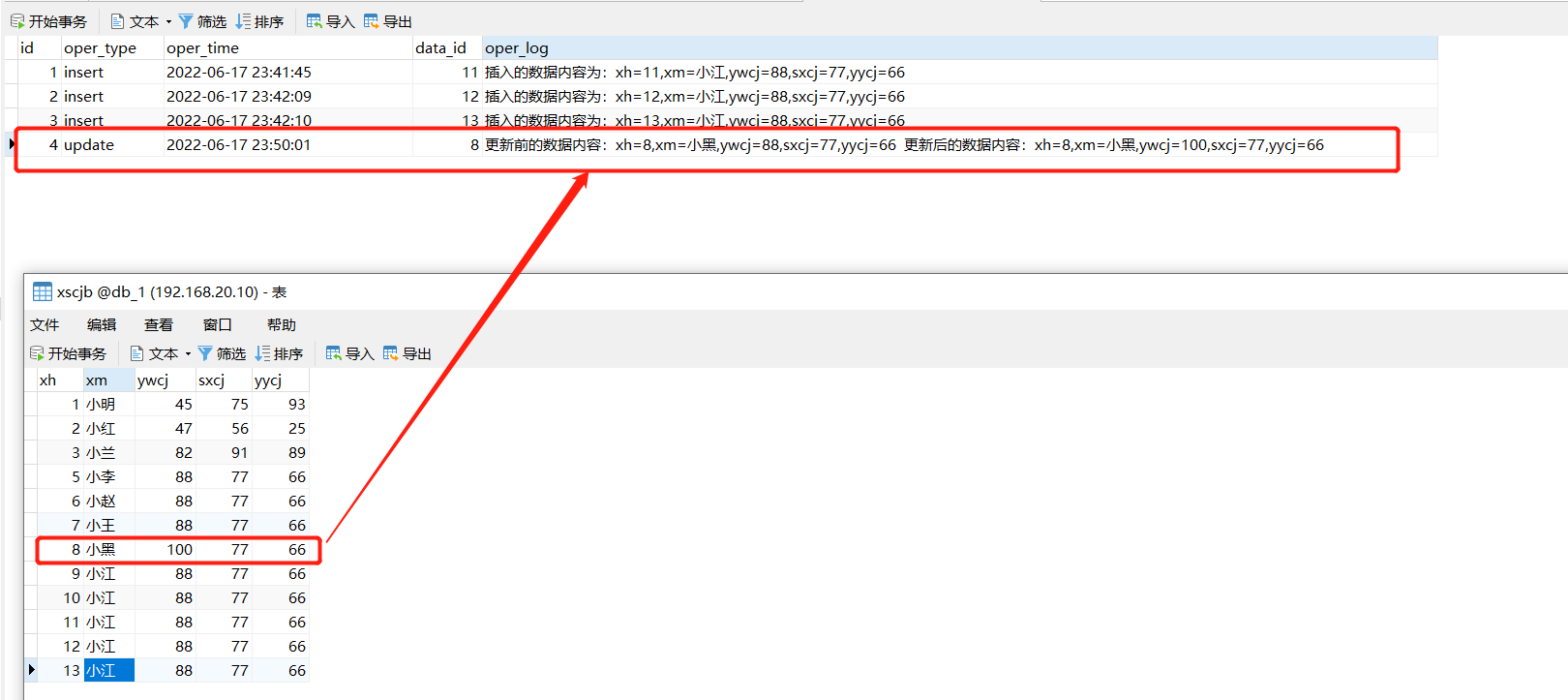Click 导出 export icon in top toolbar
The image size is (1568, 700).
point(372,21)
